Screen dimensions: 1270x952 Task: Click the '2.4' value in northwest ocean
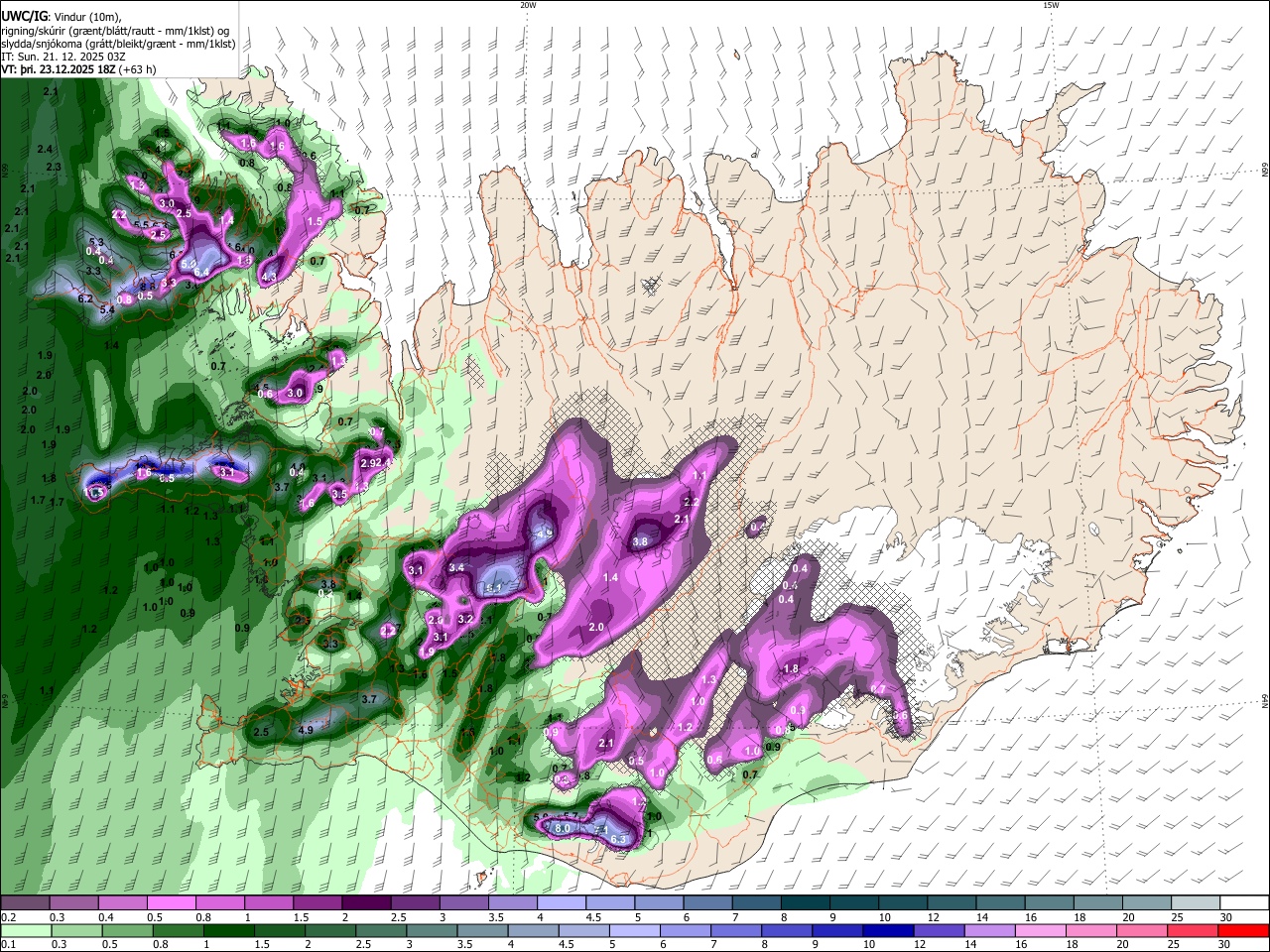point(44,150)
